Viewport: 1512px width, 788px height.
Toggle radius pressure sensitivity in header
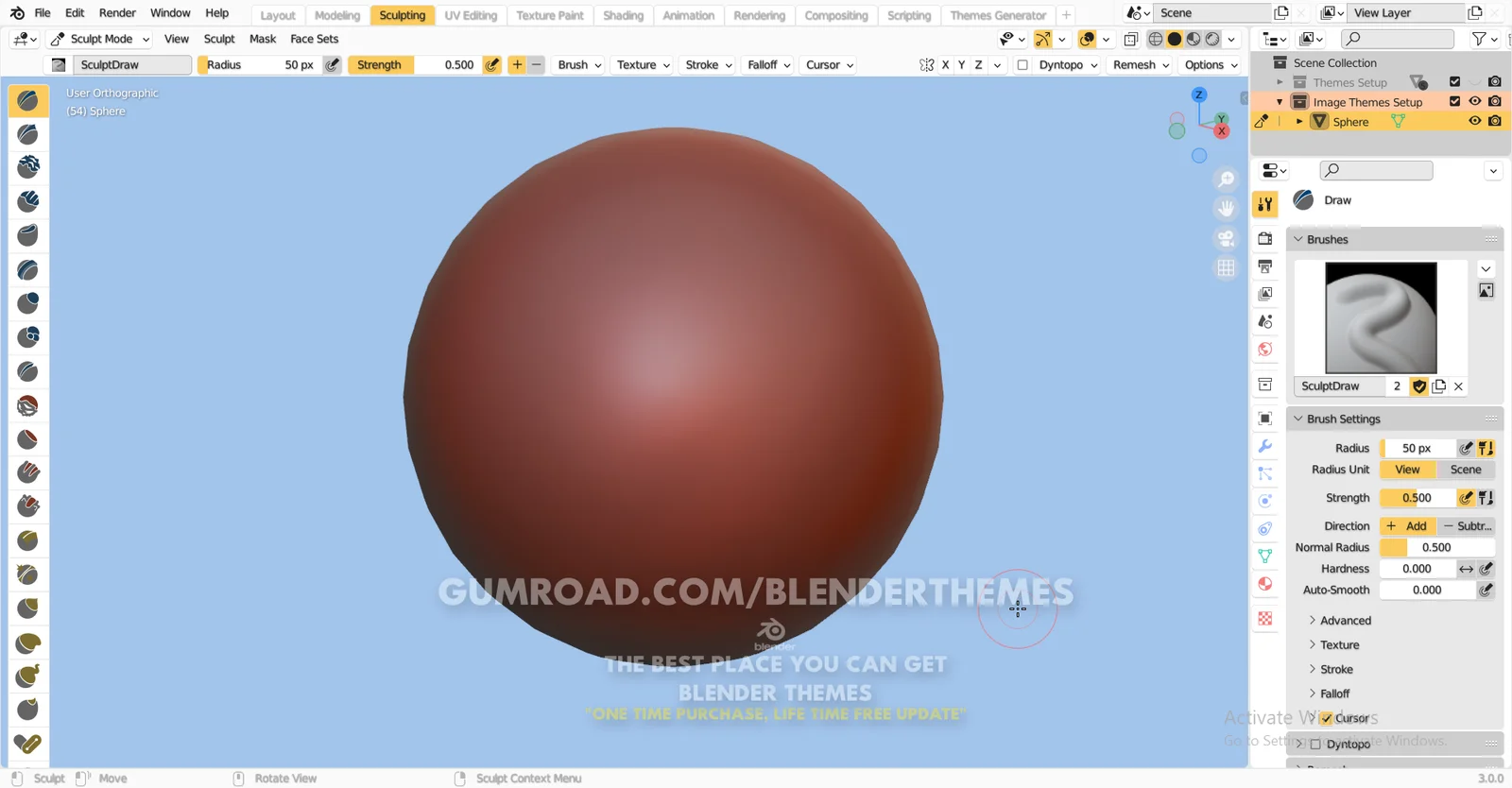333,65
